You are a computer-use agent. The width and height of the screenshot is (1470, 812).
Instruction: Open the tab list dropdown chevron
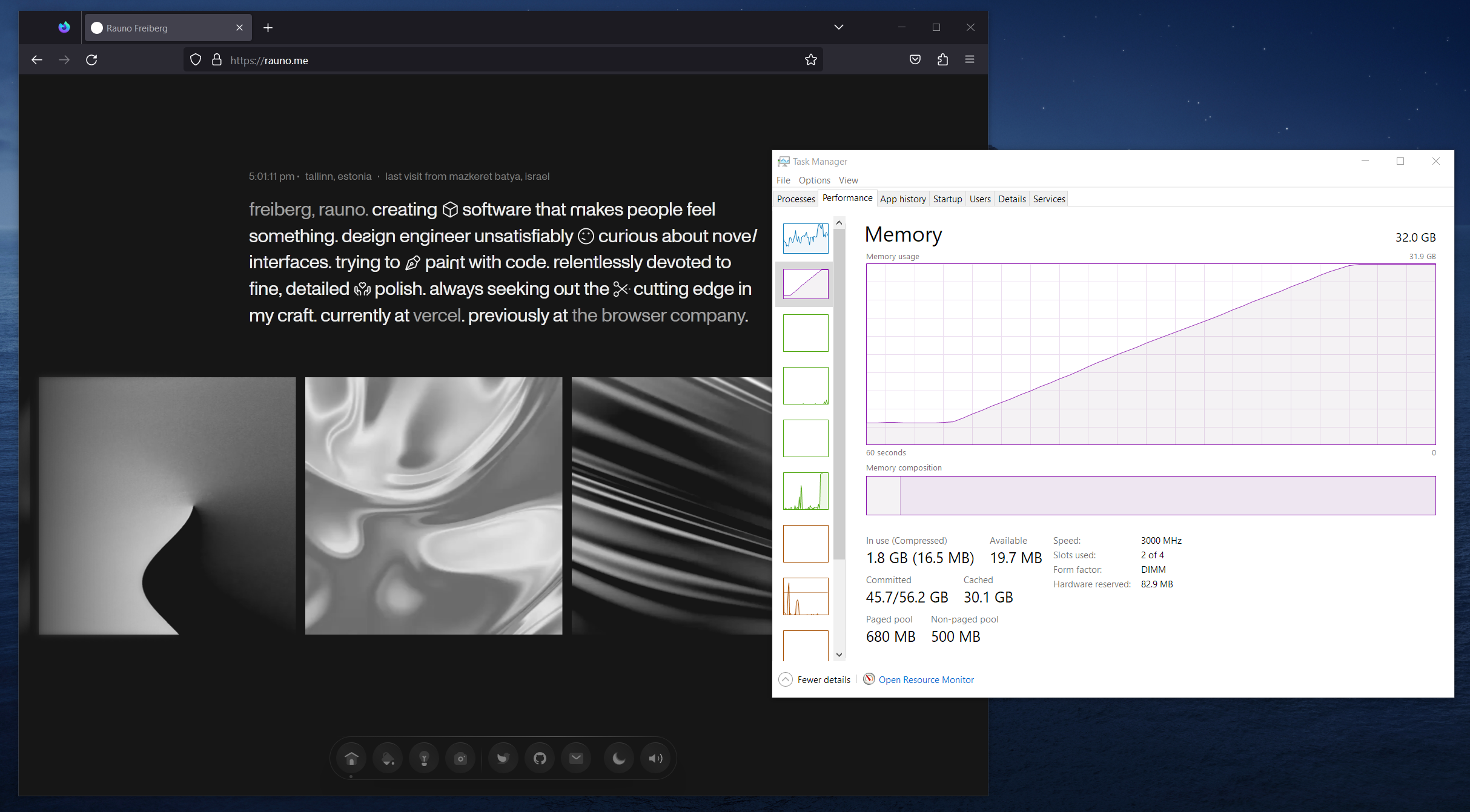(x=839, y=27)
